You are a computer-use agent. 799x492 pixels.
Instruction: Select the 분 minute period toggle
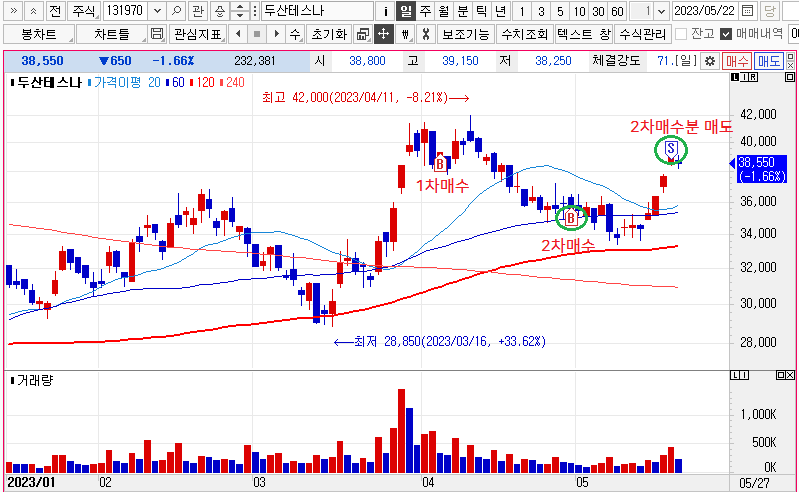(463, 11)
